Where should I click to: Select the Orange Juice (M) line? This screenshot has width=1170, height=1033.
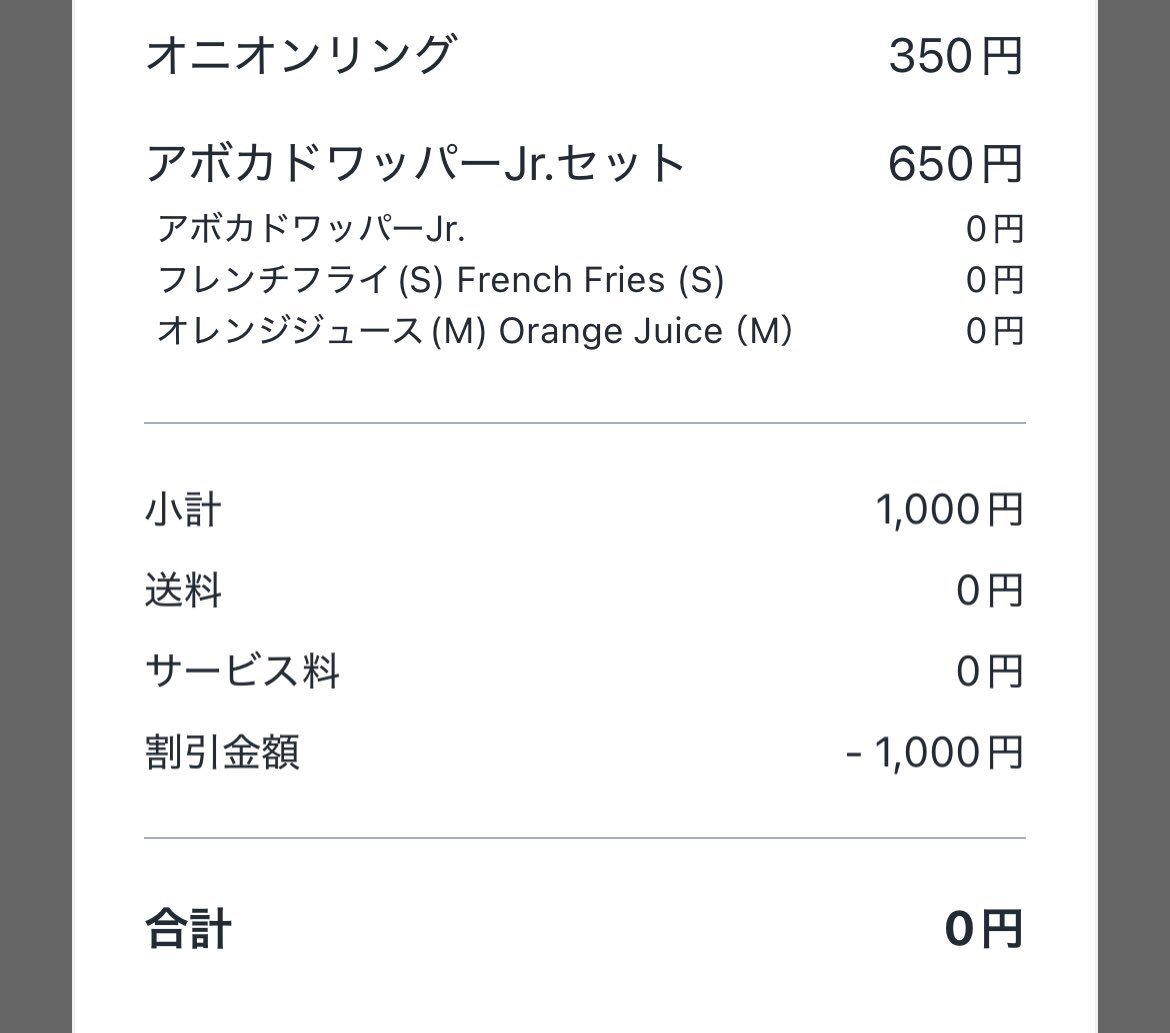(x=475, y=331)
